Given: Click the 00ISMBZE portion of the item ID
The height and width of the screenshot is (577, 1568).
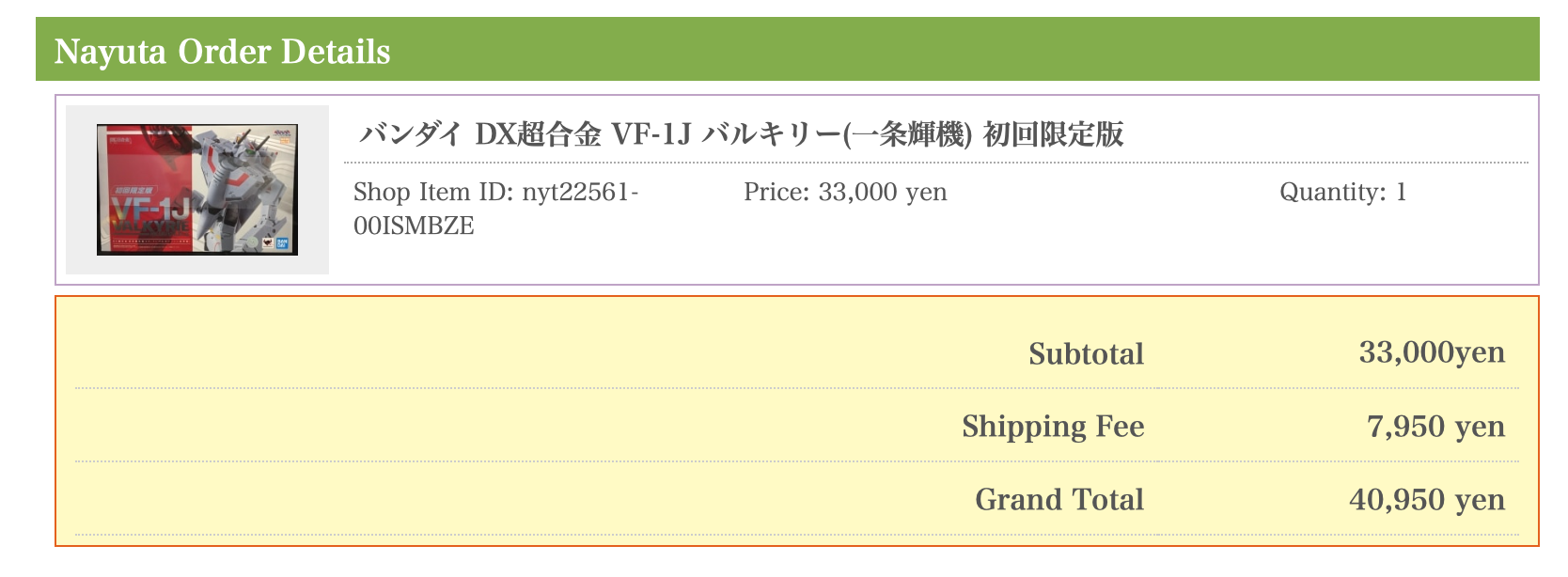Looking at the screenshot, I should 414,226.
